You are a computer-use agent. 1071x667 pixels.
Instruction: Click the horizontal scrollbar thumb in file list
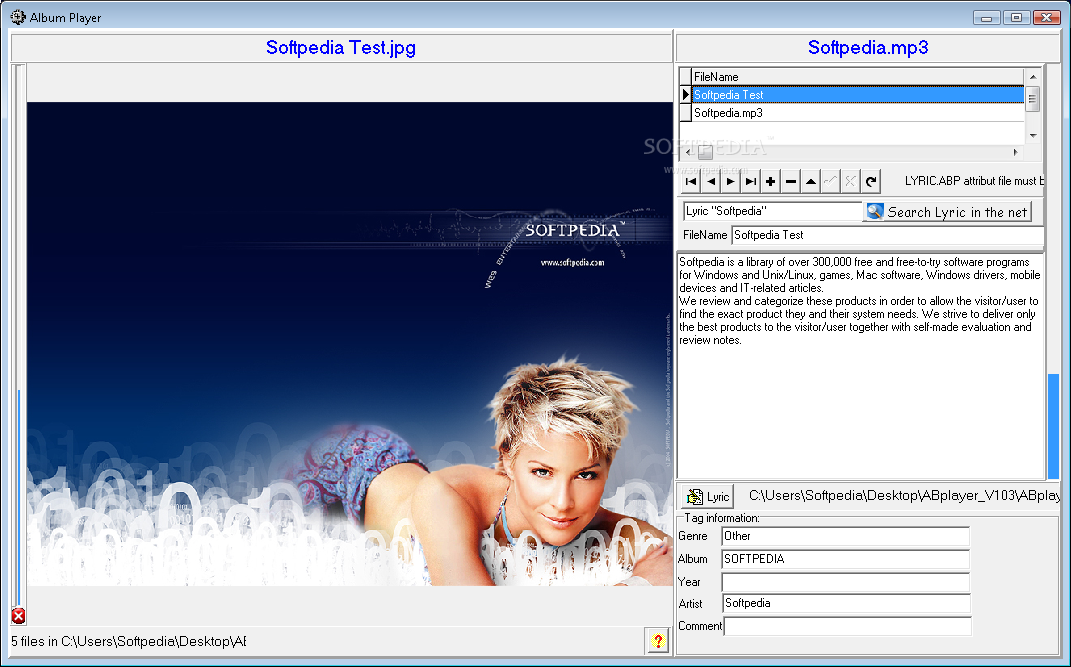pos(706,152)
